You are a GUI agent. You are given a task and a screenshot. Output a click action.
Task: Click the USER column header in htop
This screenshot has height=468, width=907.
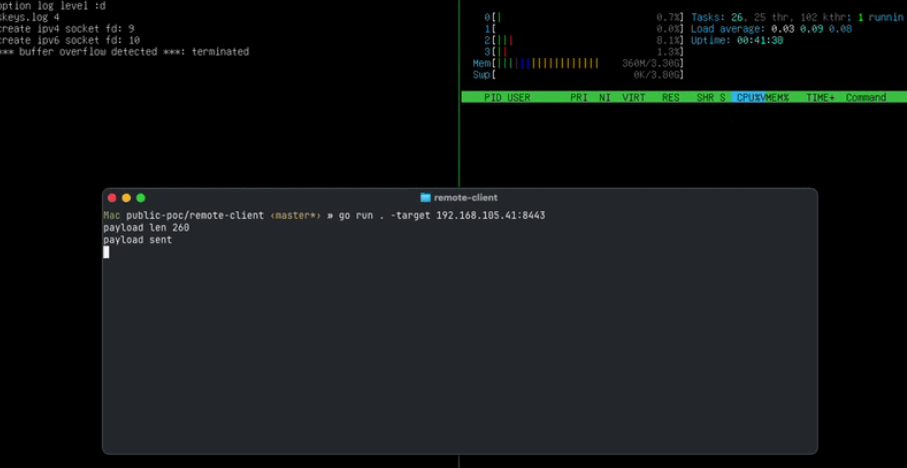[519, 98]
